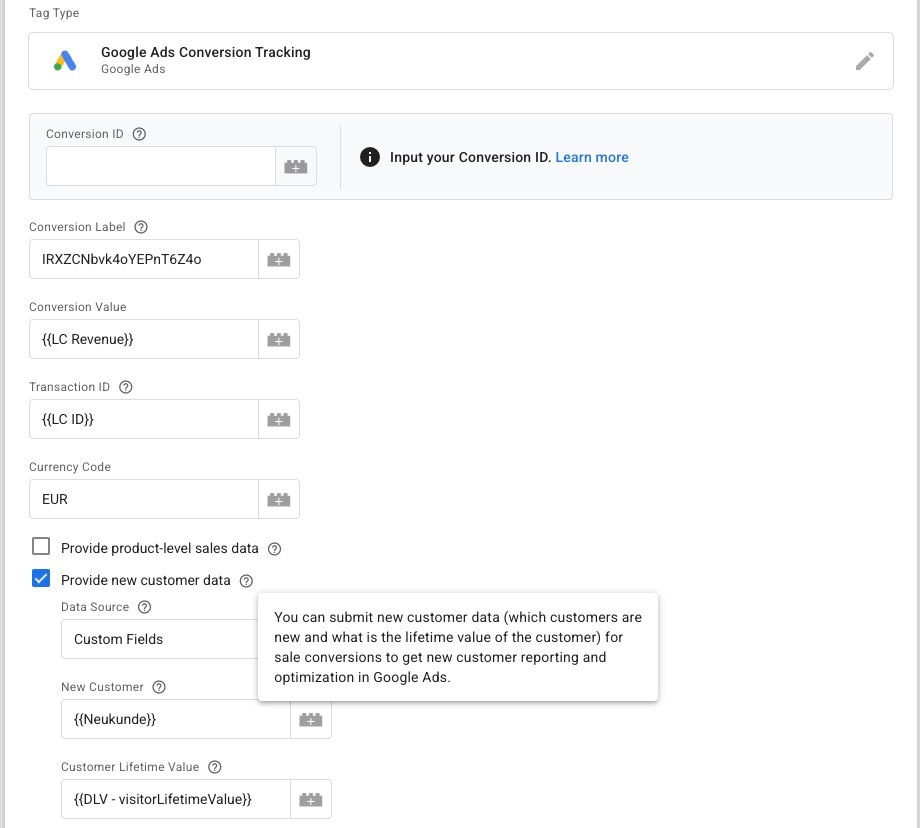Screen dimensions: 920x828
Task: Open variable picker for Currency Code
Action: (279, 499)
